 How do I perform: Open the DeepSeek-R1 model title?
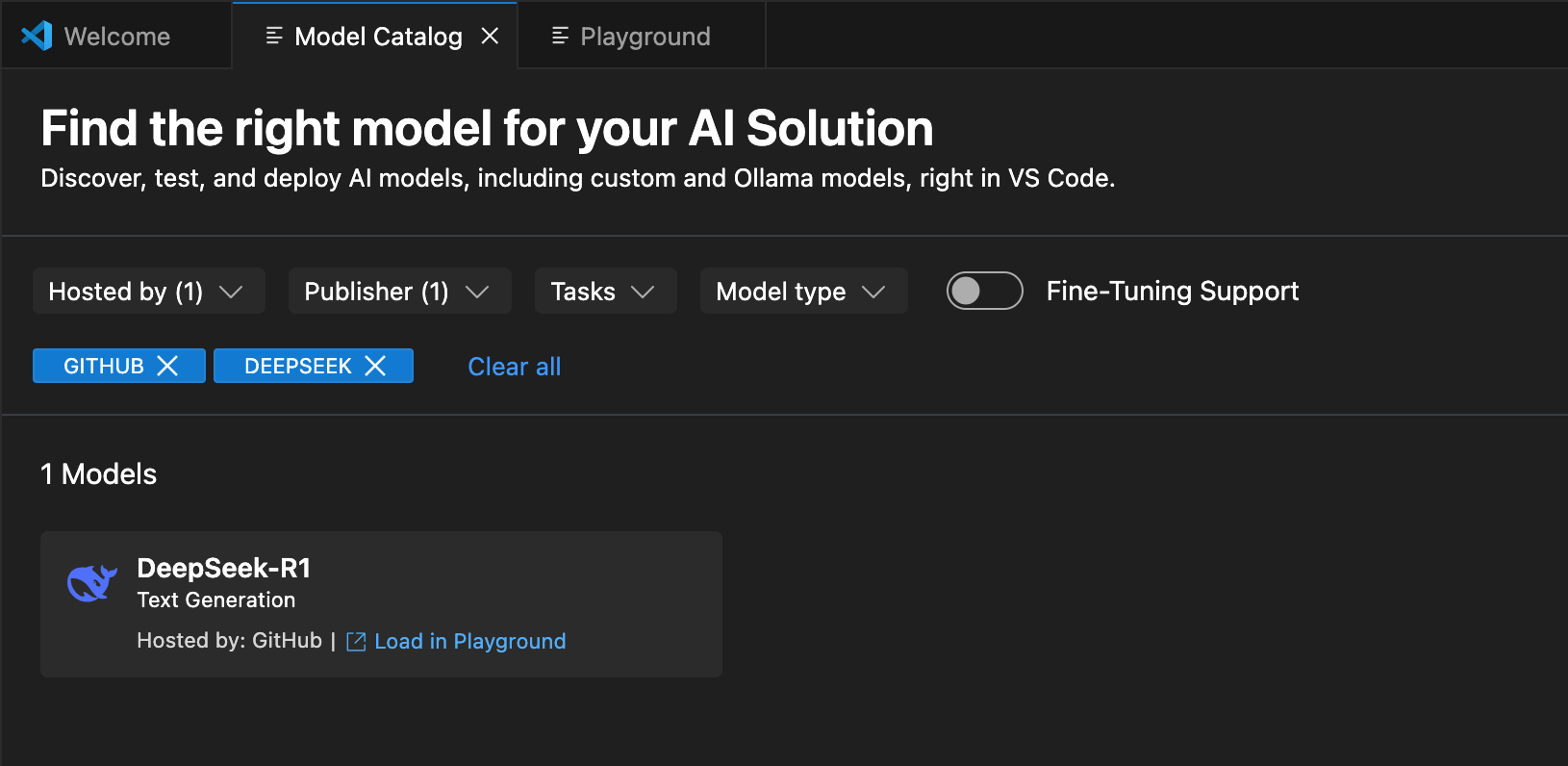pos(224,569)
